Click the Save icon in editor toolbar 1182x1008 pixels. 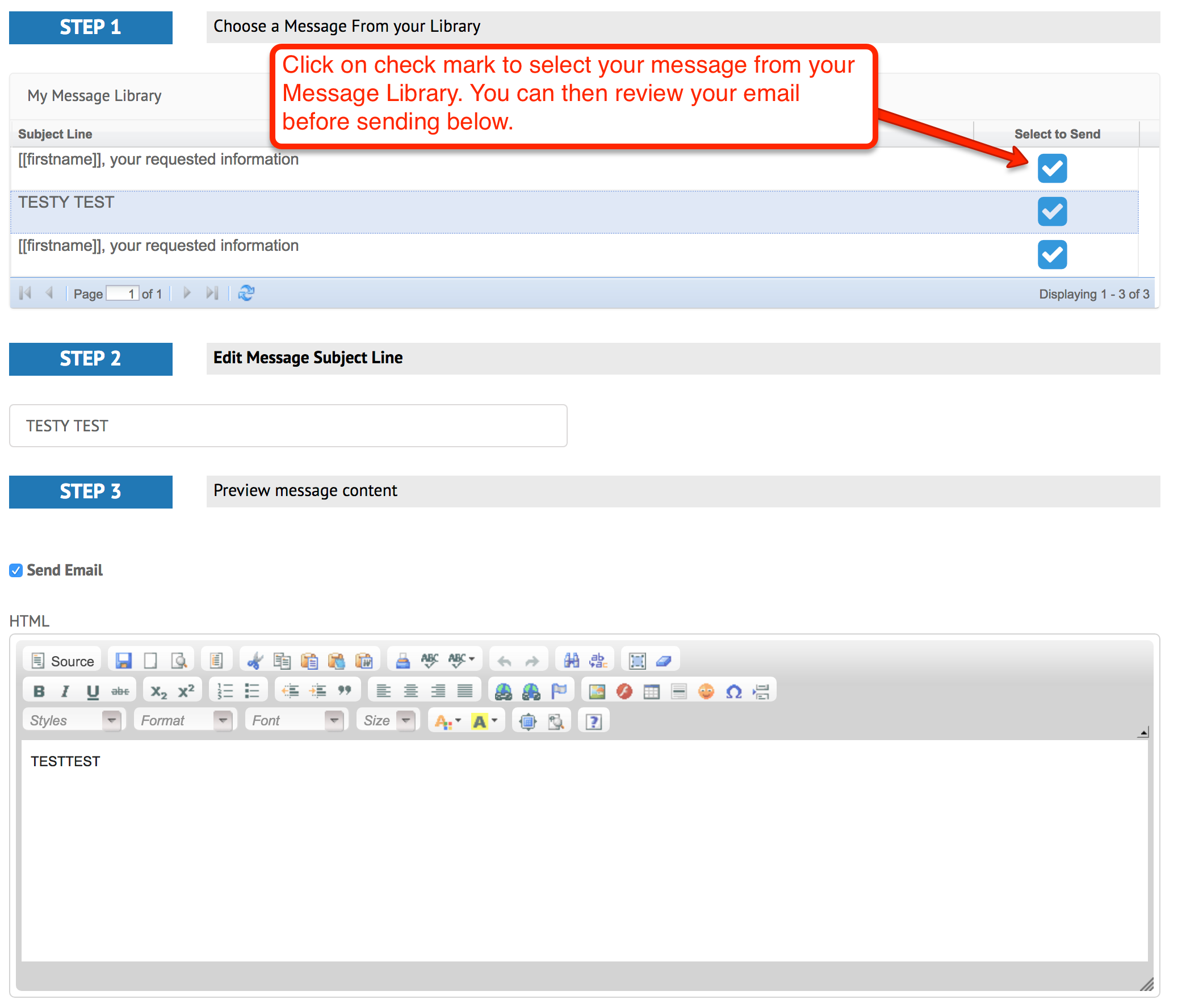(123, 661)
